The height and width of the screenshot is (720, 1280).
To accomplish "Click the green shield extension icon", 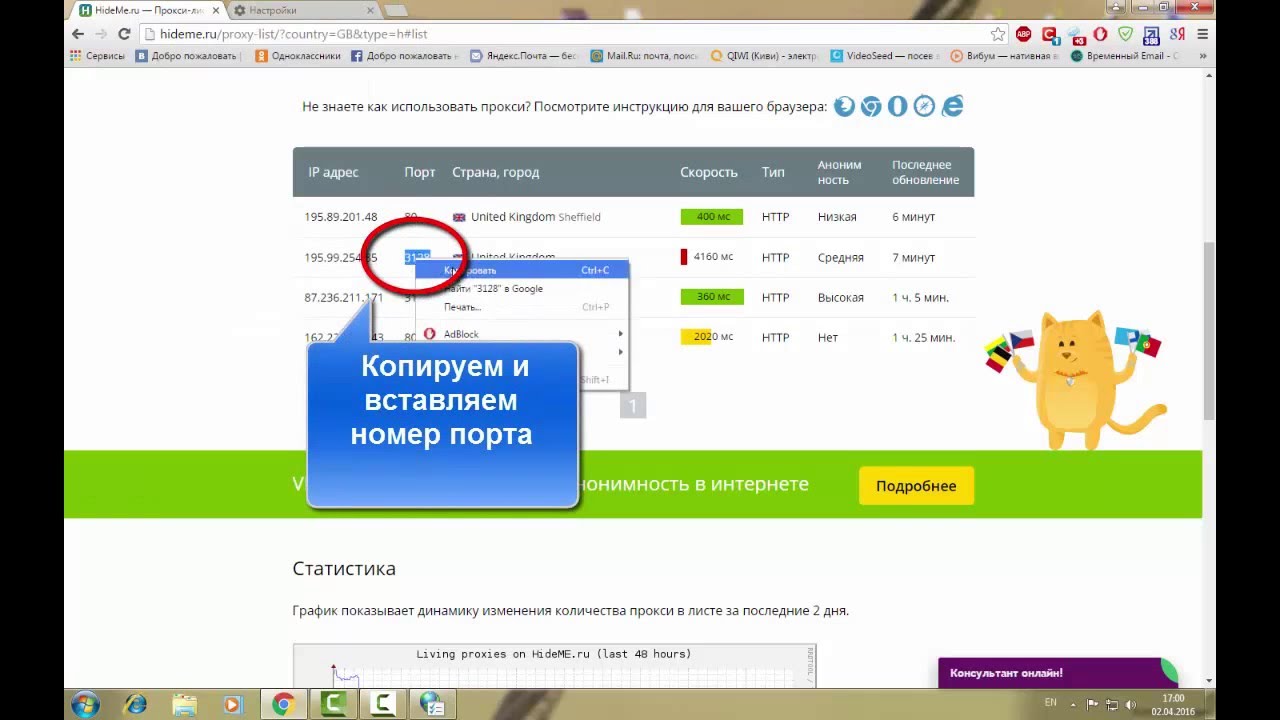I will (1126, 34).
